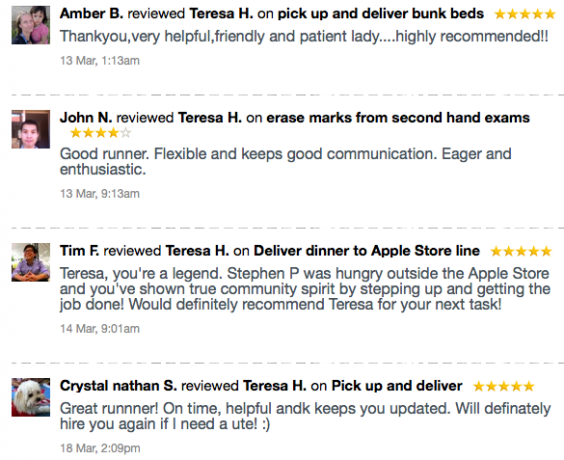Open John N. reviewer profile link

click(x=86, y=118)
